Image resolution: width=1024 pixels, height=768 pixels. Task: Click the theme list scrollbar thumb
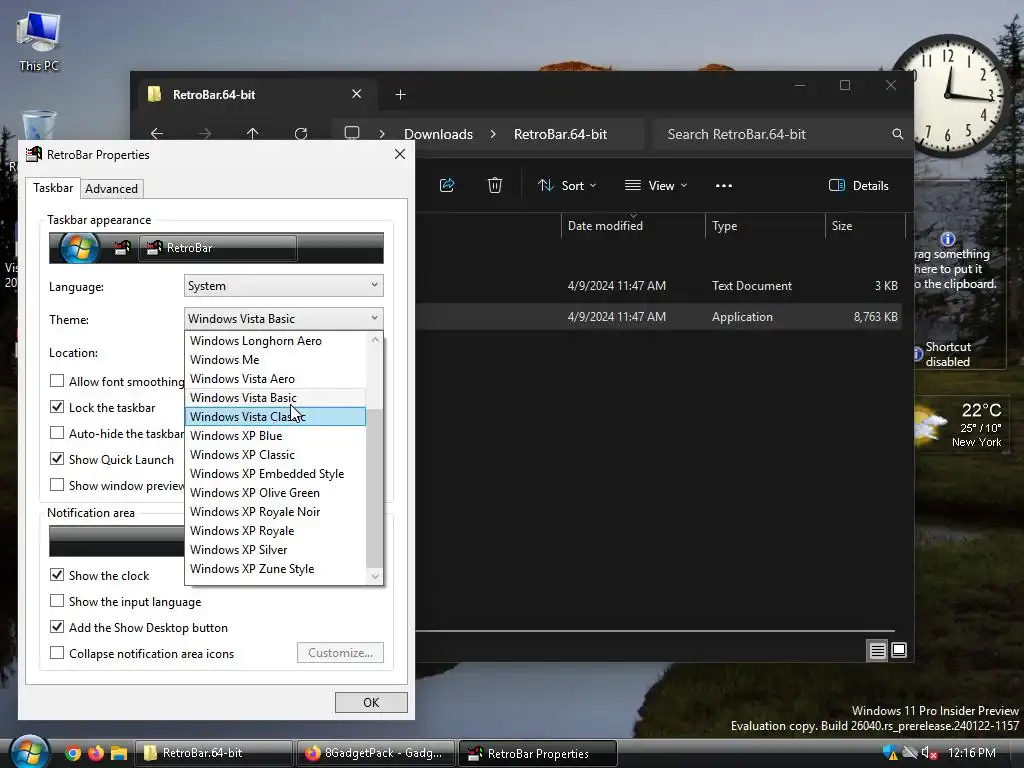374,488
